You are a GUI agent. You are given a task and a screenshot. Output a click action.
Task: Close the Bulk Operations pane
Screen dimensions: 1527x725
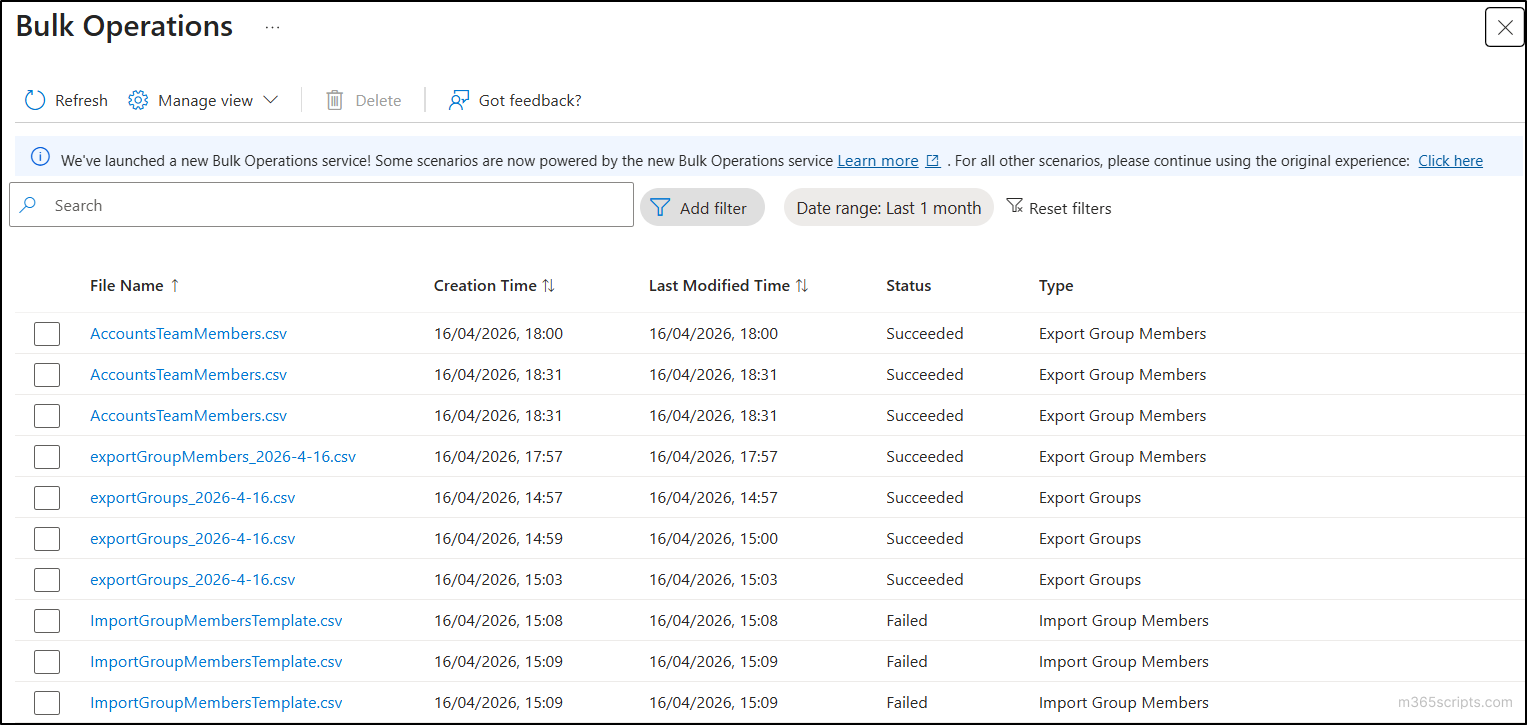pos(1505,27)
